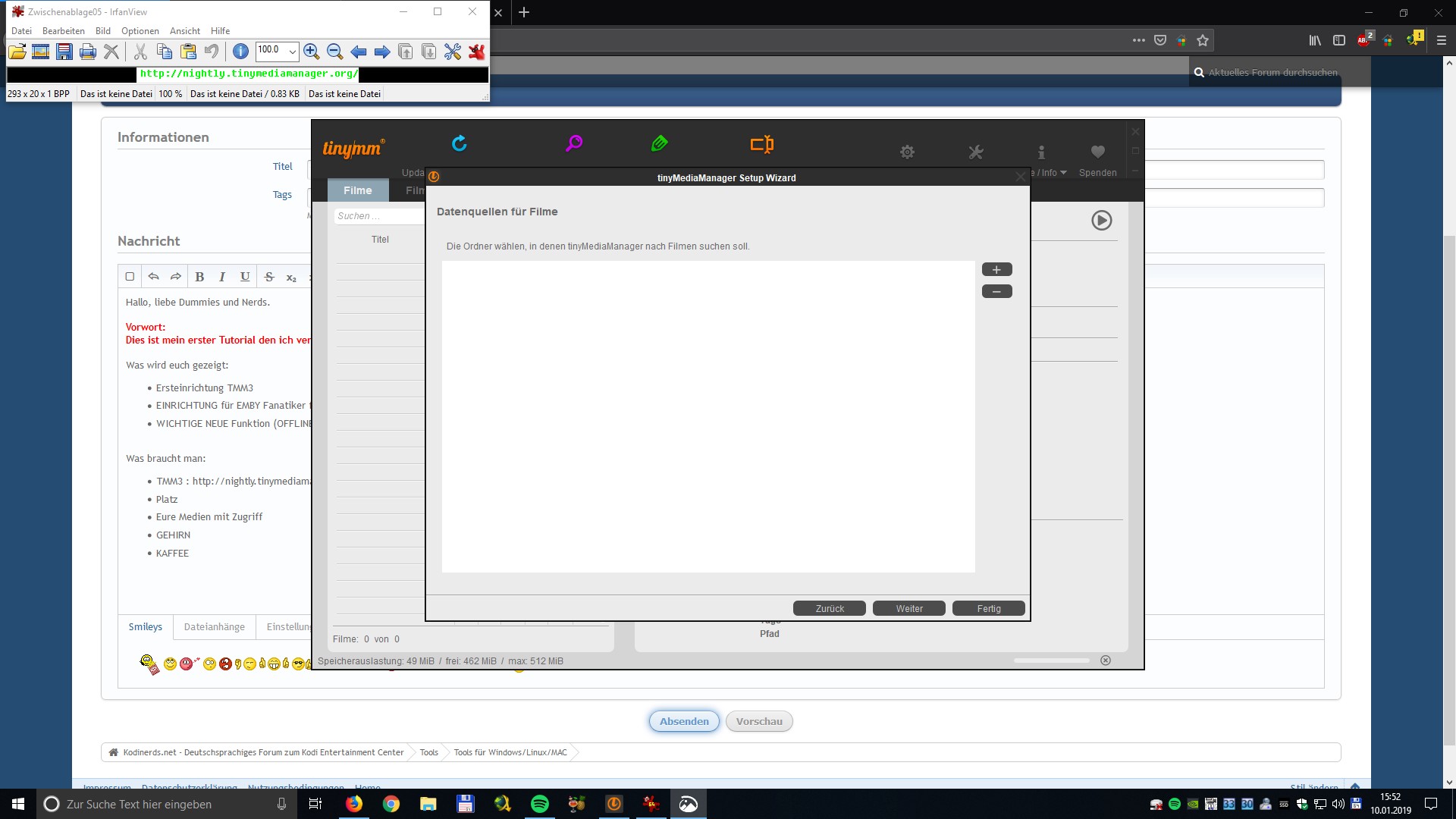This screenshot has height=819, width=1456.
Task: Cut selection with IrfanView scissors icon
Action: [x=140, y=52]
